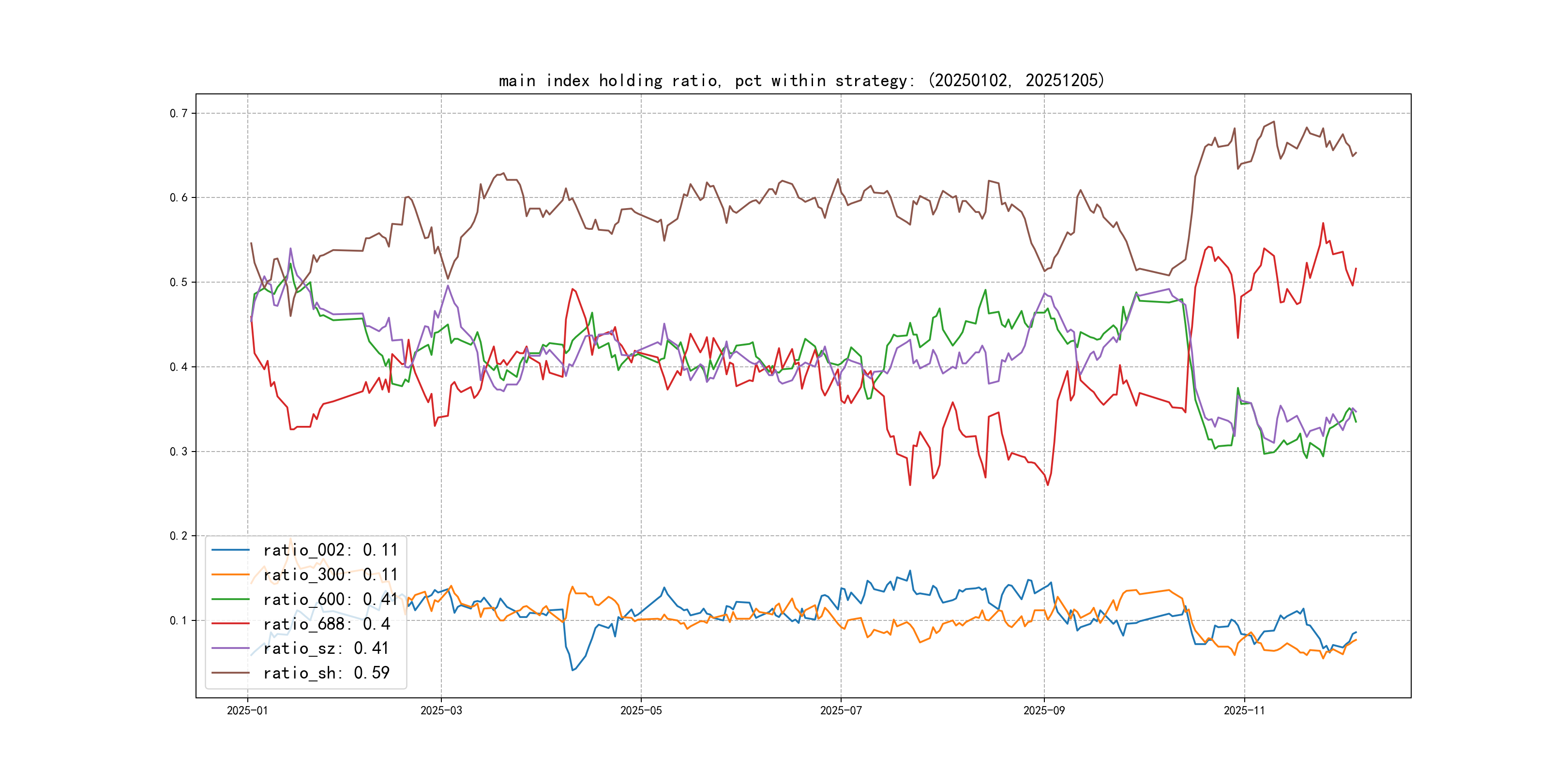Select legend label ratio_300: 0.11

pos(330,574)
